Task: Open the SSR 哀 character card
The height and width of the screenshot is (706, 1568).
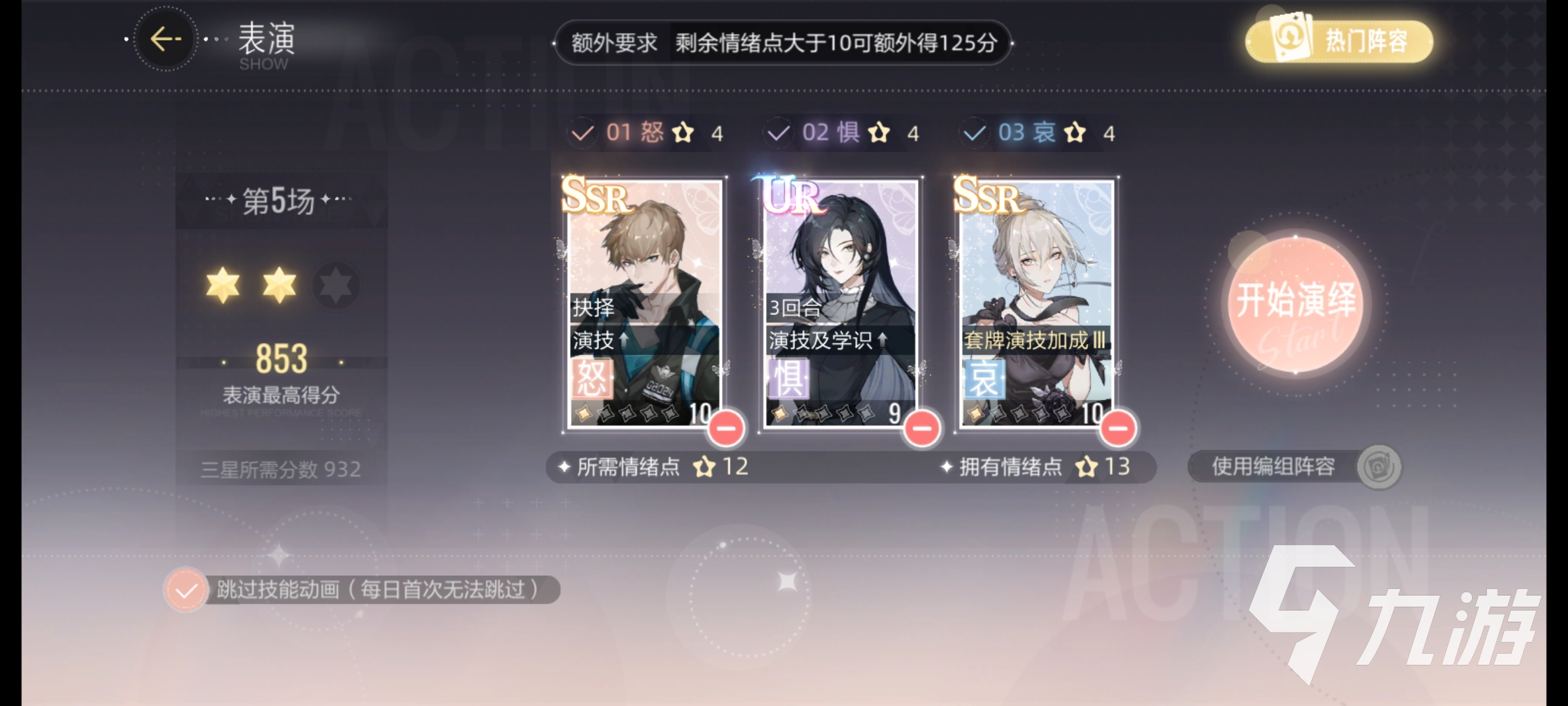Action: tap(1036, 303)
